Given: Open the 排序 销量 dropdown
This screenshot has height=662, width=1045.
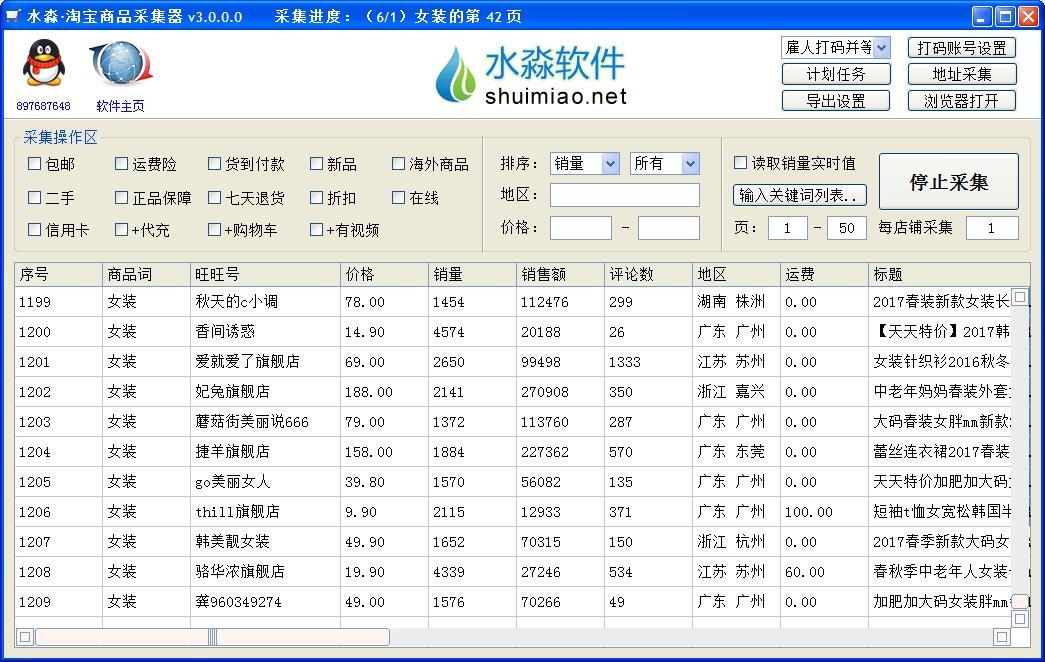Looking at the screenshot, I should click(x=584, y=163).
